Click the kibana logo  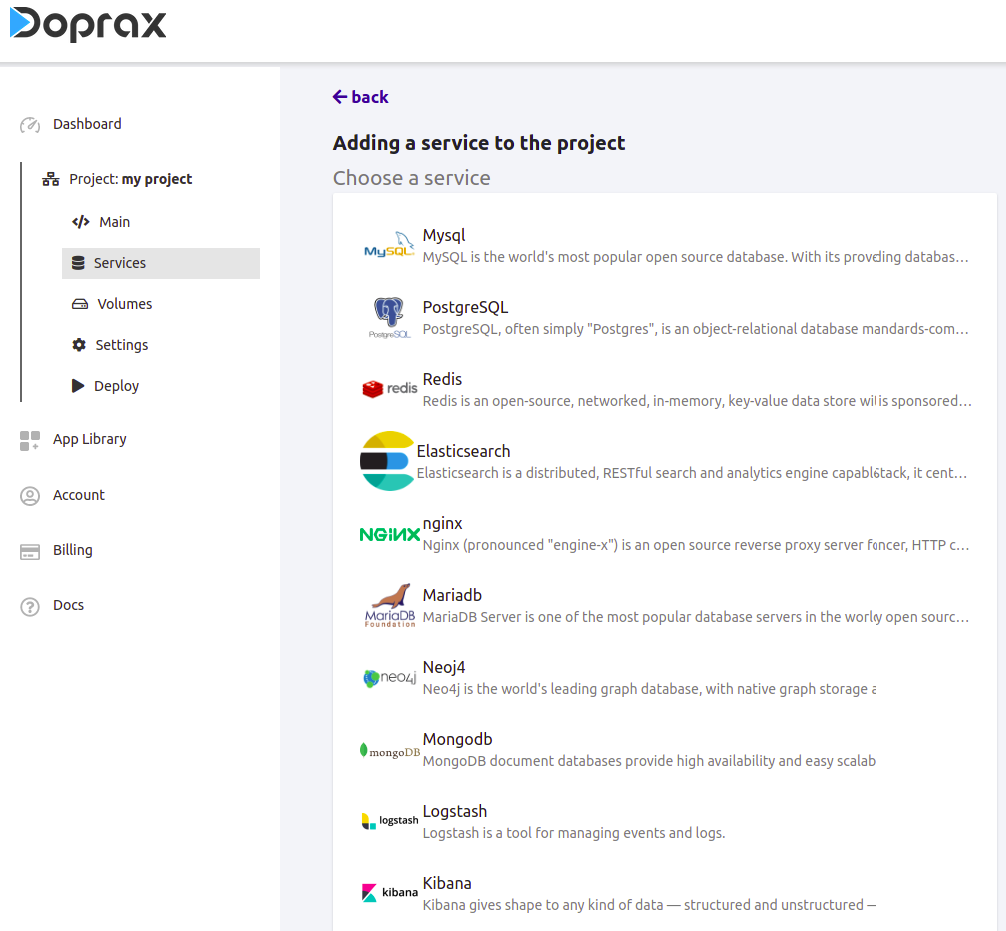389,893
